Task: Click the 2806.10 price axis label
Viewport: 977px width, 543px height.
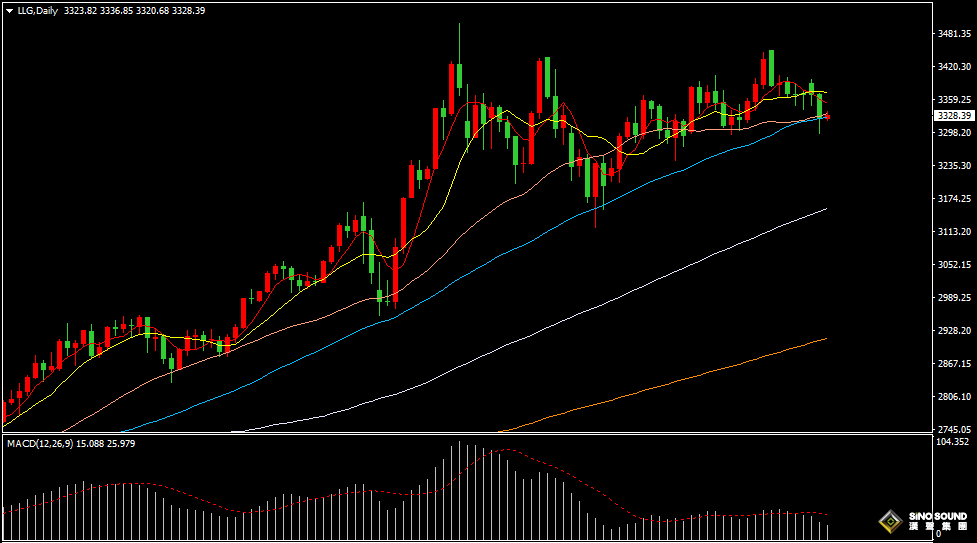Action: [954, 396]
